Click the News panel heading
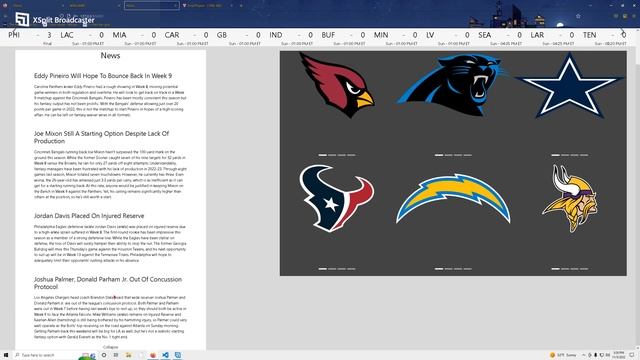Image resolution: width=640 pixels, height=360 pixels. (x=110, y=56)
